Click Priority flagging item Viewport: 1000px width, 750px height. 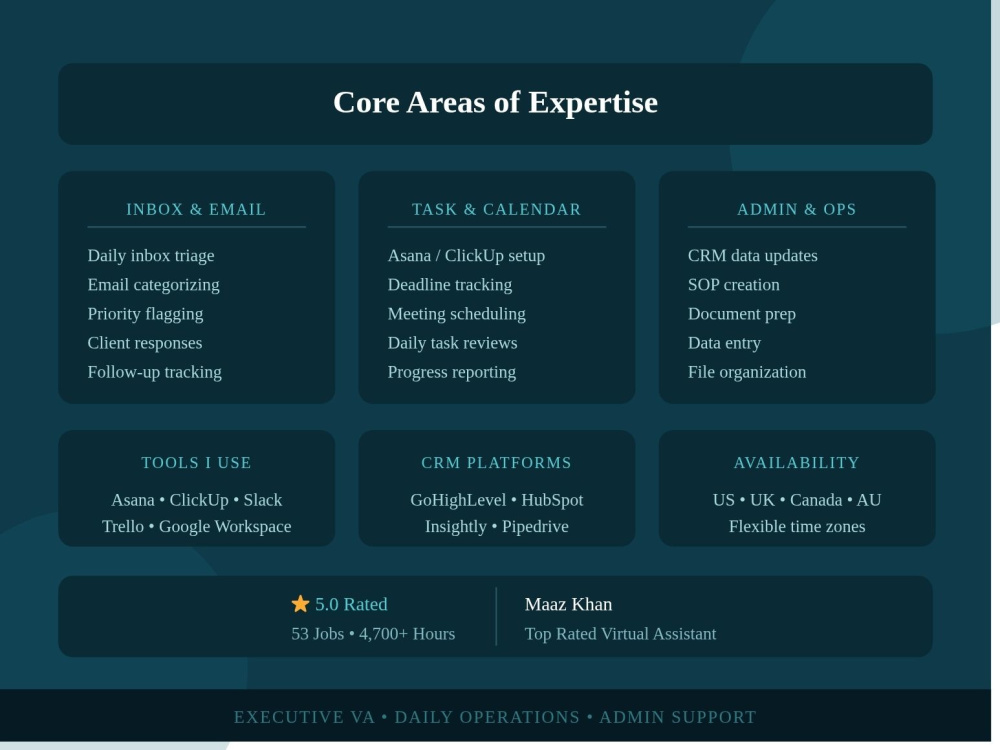(x=145, y=314)
